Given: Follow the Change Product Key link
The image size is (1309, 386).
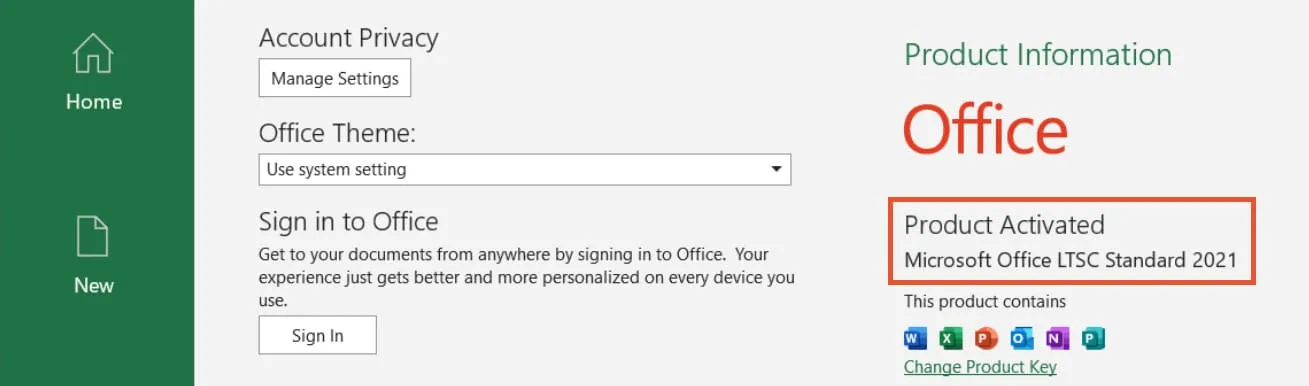Looking at the screenshot, I should tap(980, 367).
